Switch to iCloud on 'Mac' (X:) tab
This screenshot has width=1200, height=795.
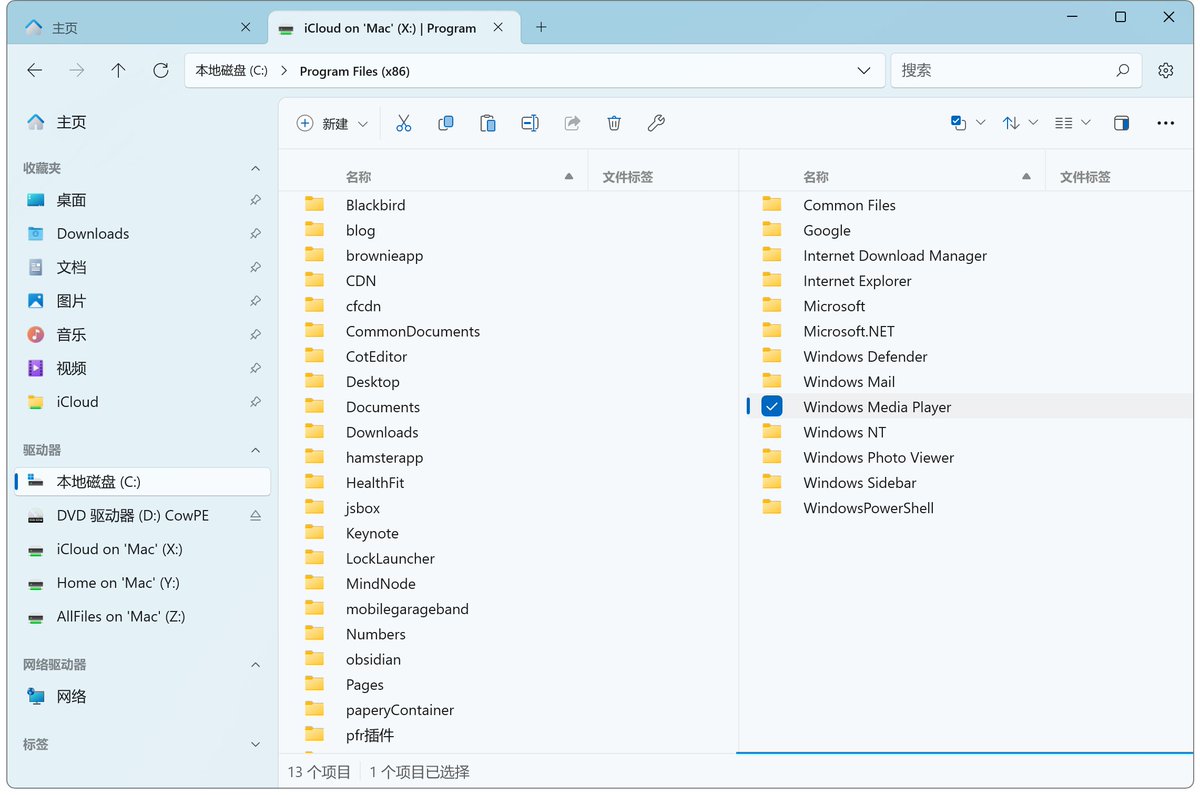click(396, 28)
